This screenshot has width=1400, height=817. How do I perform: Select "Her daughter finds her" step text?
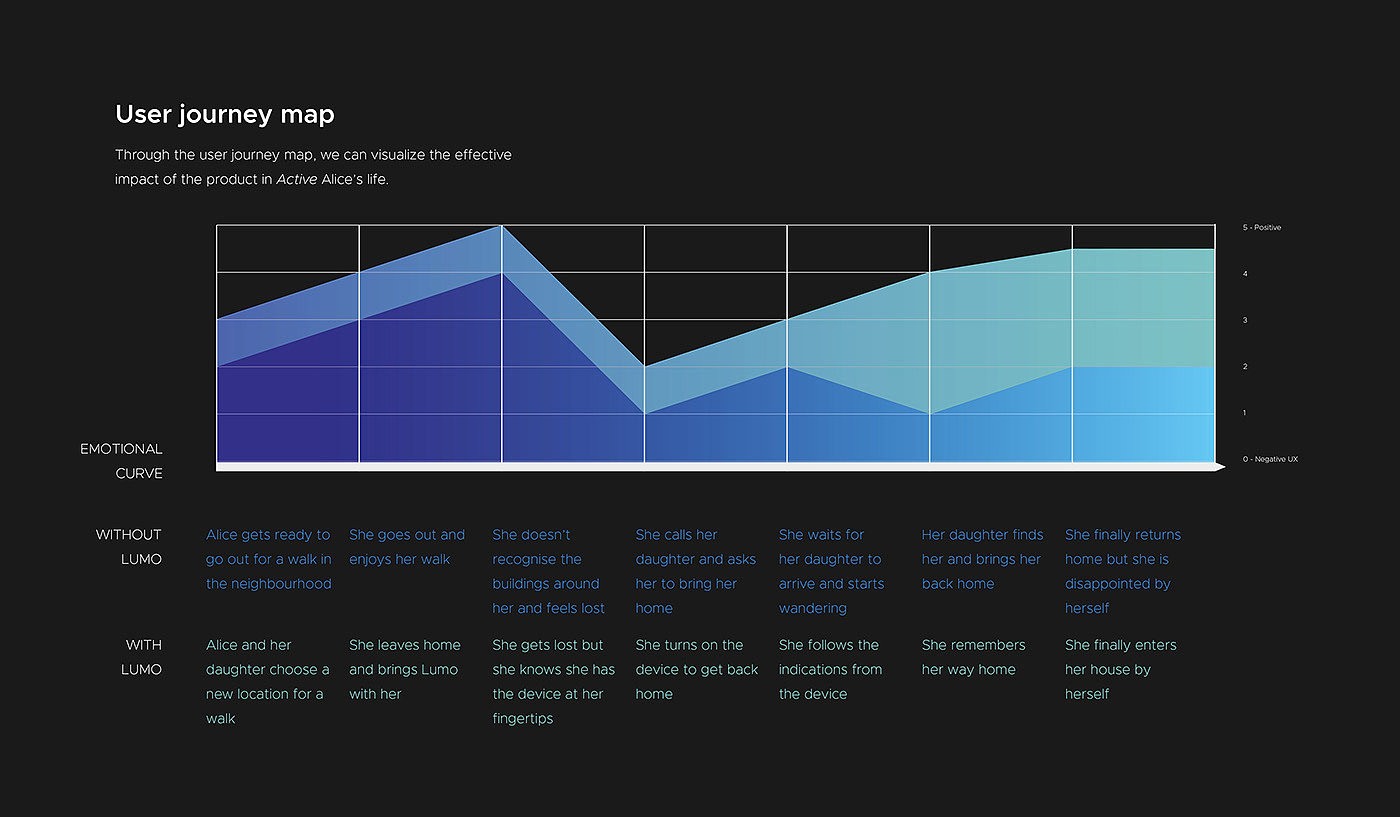click(x=981, y=559)
